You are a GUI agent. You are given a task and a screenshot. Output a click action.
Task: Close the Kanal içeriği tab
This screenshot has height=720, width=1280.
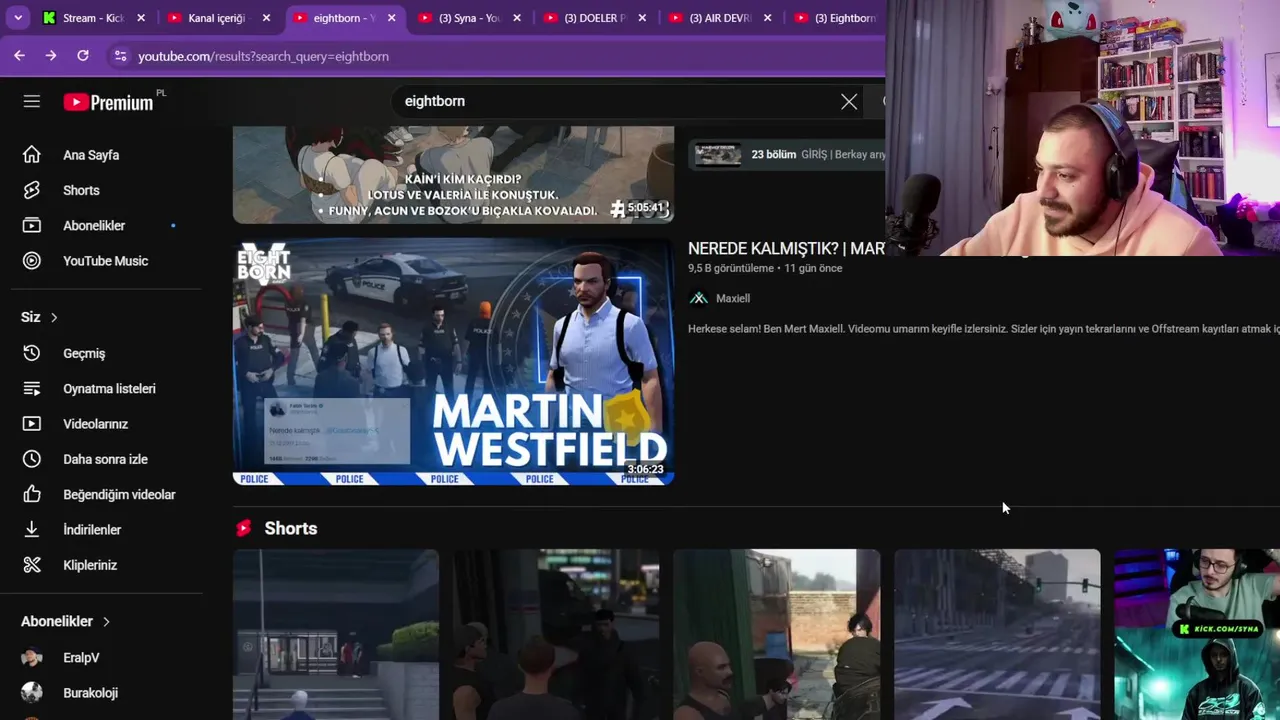[266, 18]
